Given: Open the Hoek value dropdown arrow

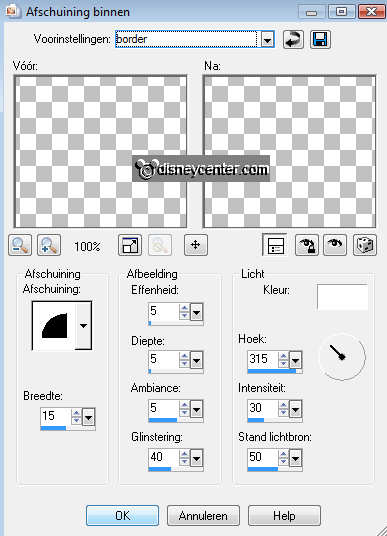Looking at the screenshot, I should [x=295, y=360].
